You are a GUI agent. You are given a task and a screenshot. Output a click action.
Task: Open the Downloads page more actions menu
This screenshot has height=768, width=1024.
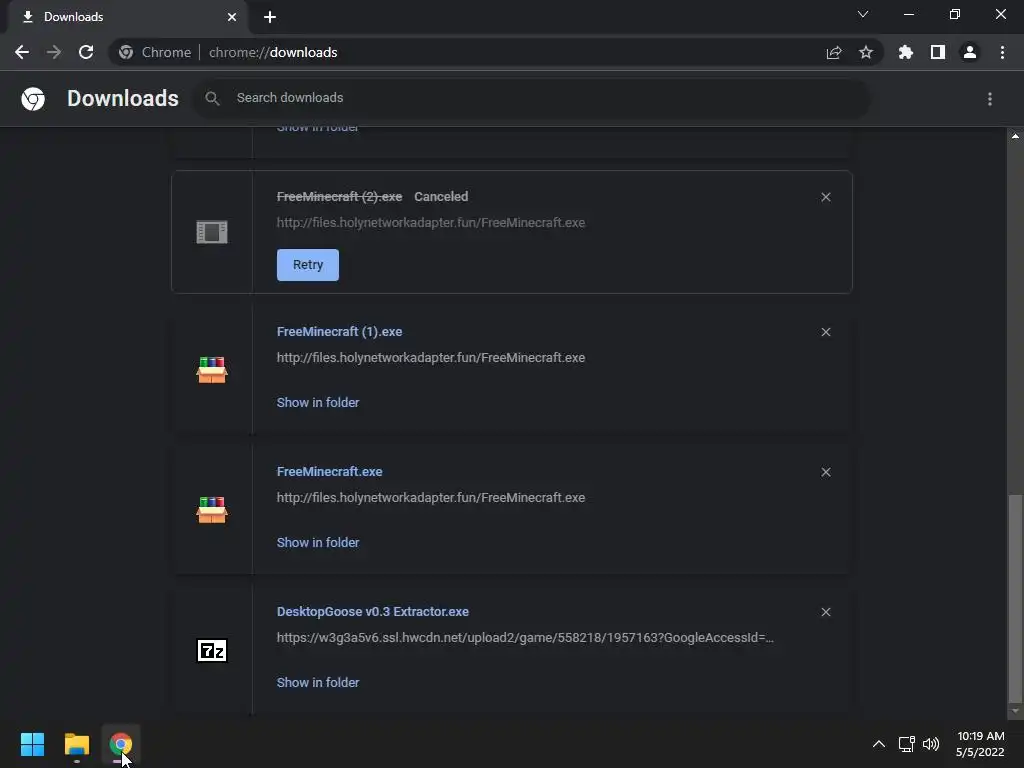[990, 99]
